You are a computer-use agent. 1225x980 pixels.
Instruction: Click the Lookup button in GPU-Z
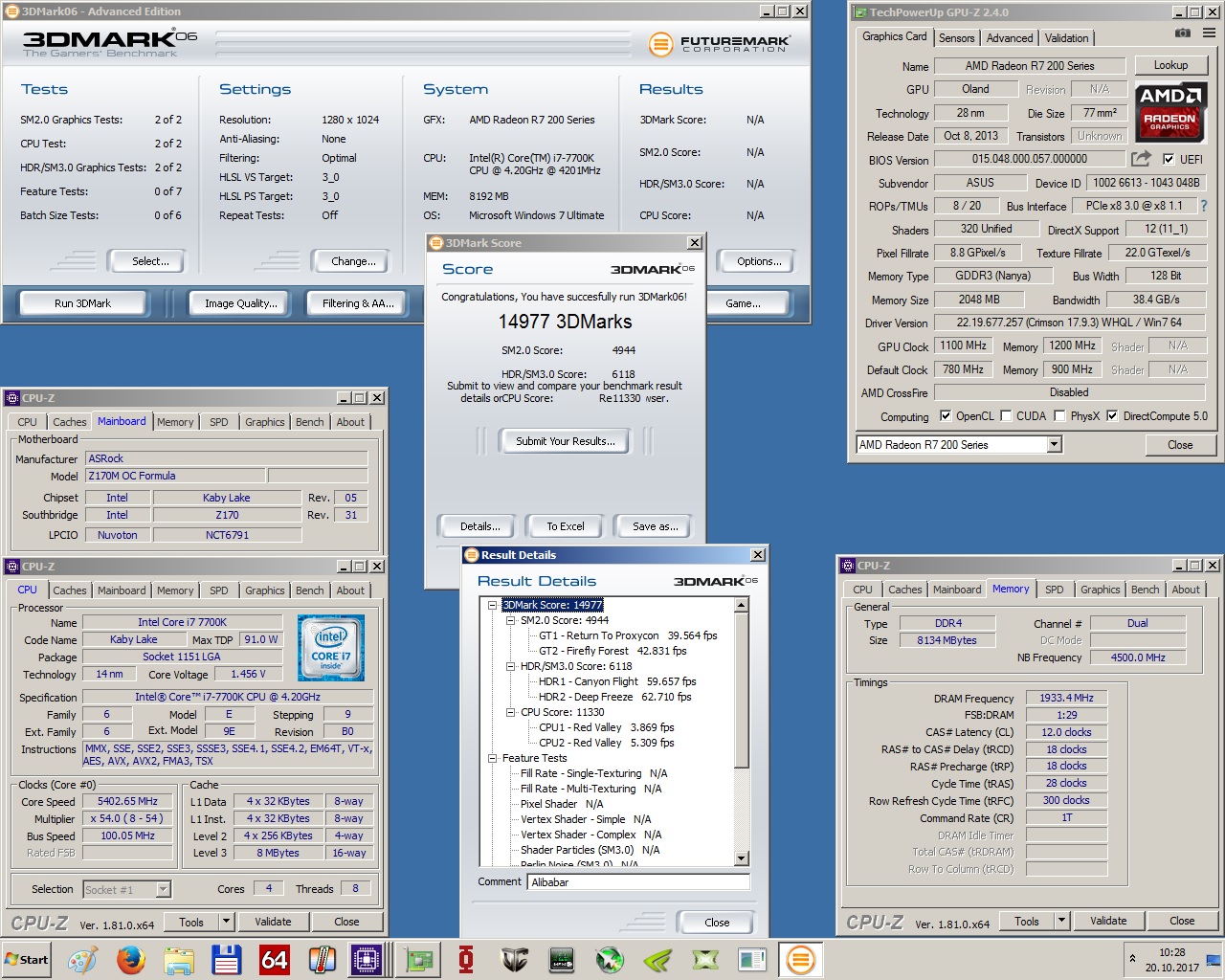click(x=1170, y=65)
